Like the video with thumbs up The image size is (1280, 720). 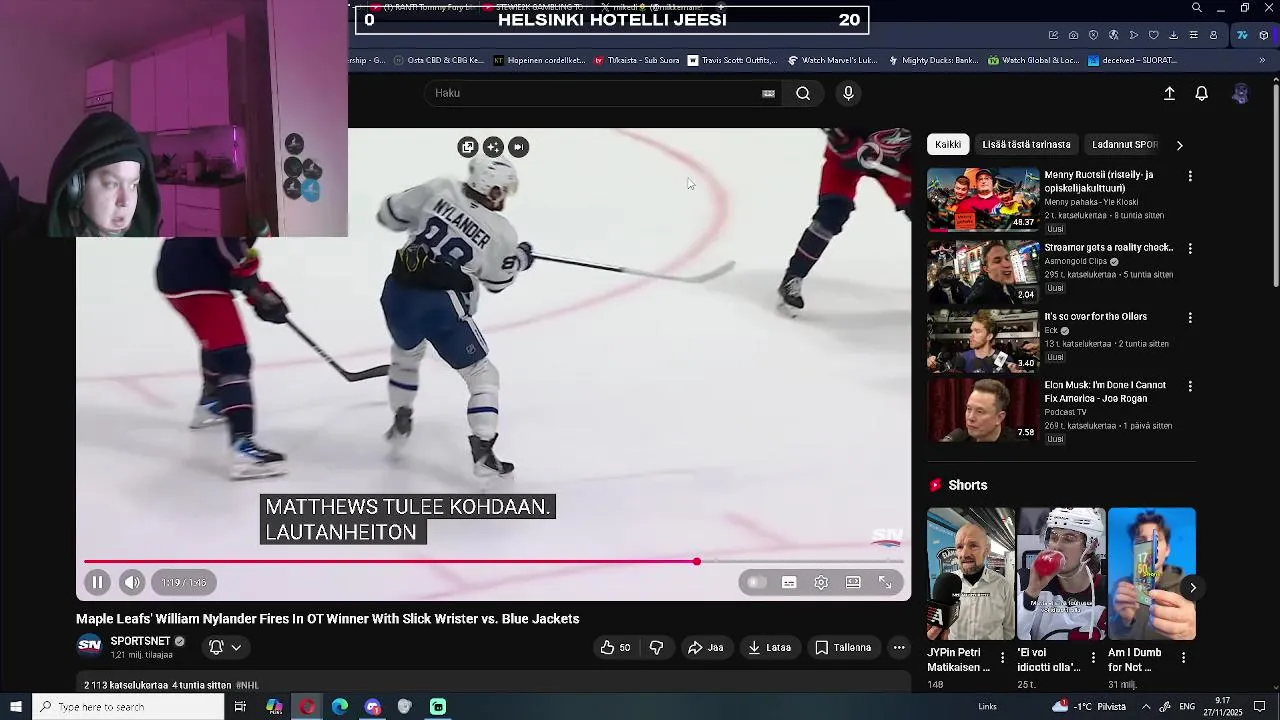(615, 647)
